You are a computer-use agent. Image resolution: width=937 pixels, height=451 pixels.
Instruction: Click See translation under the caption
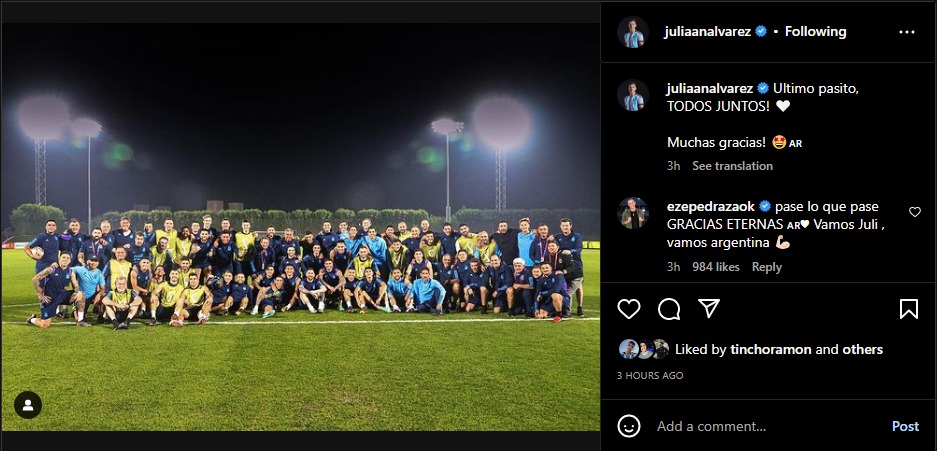coord(732,166)
